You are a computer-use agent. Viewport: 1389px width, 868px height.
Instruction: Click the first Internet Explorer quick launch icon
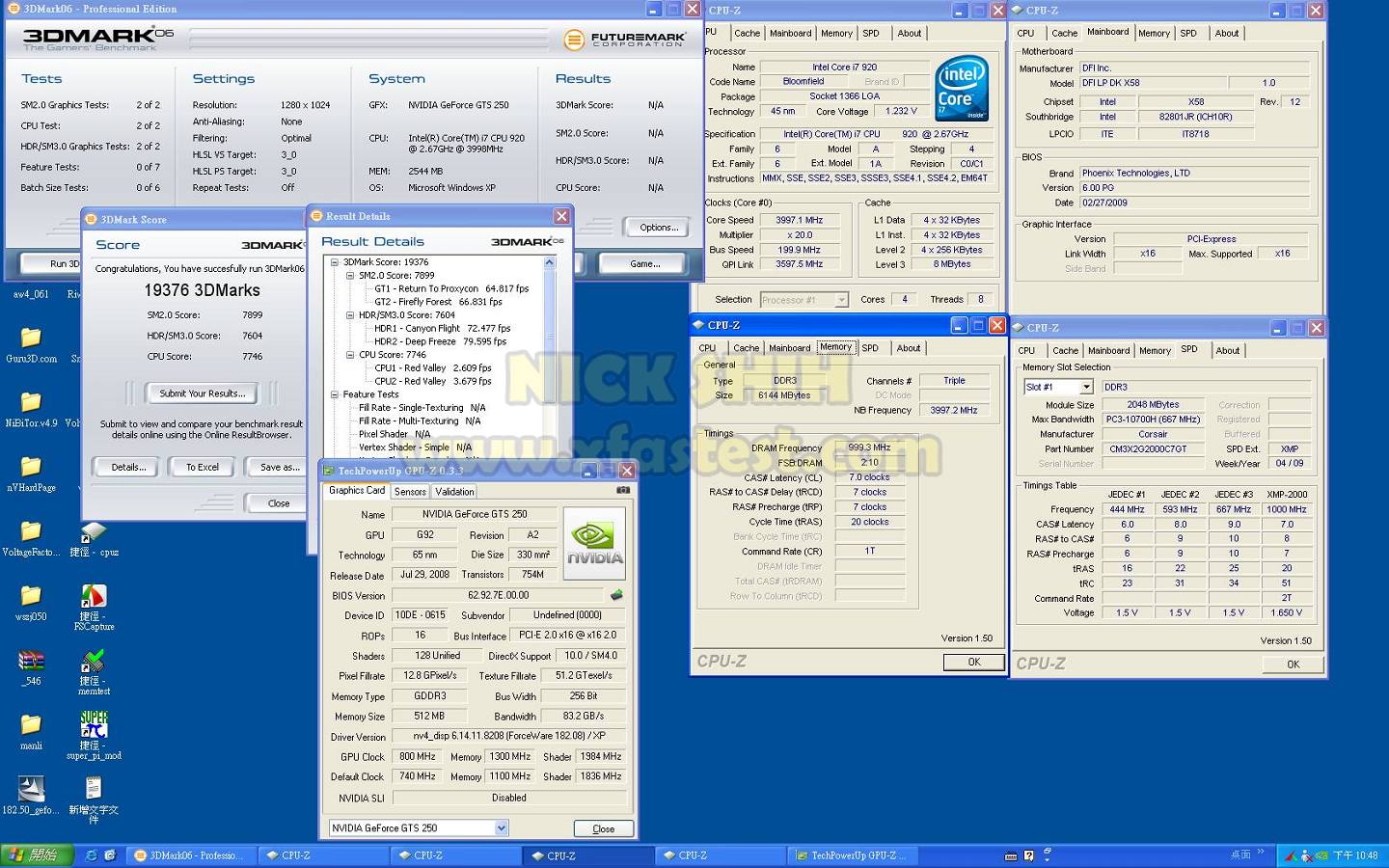point(91,855)
